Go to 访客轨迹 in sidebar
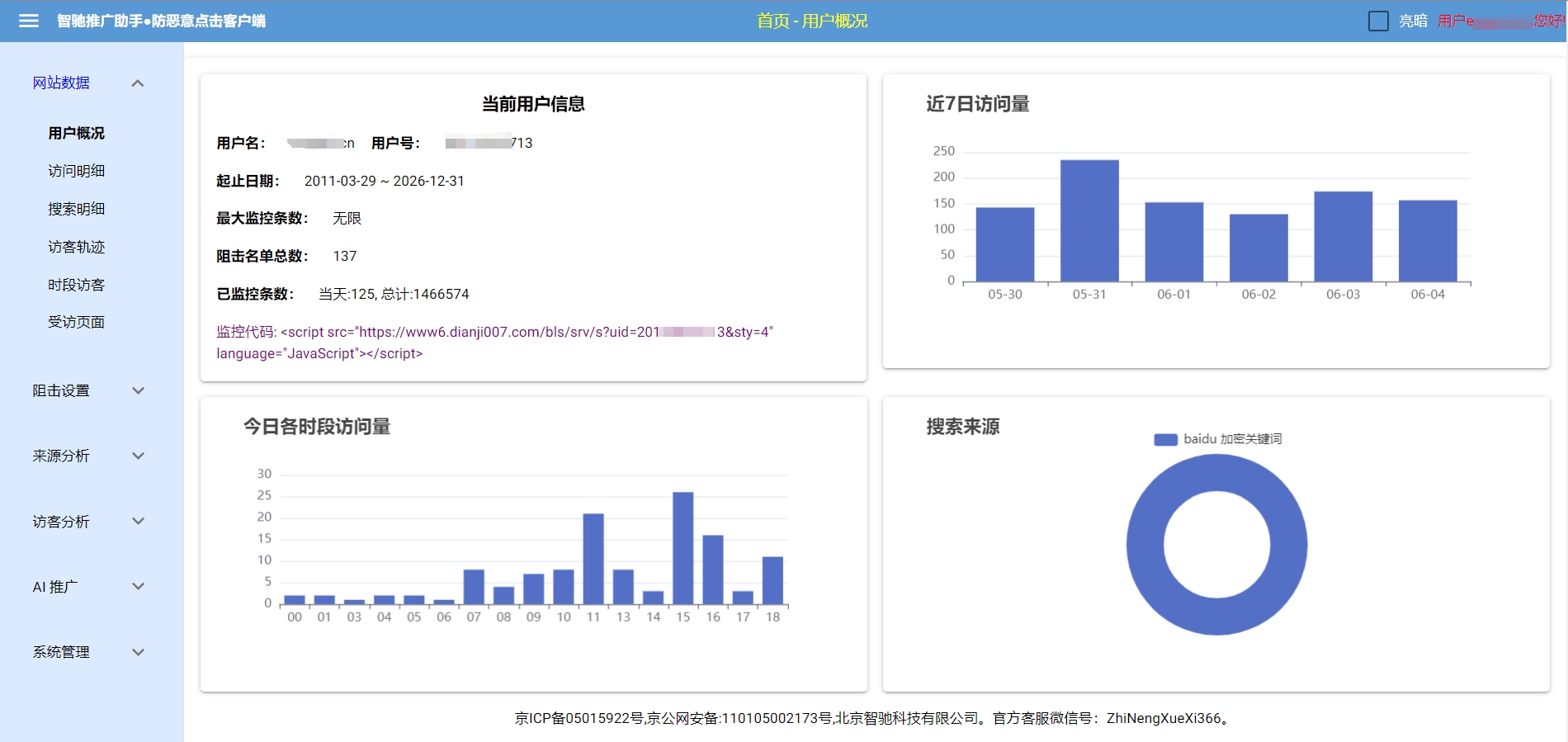1568x742 pixels. pyautogui.click(x=76, y=247)
